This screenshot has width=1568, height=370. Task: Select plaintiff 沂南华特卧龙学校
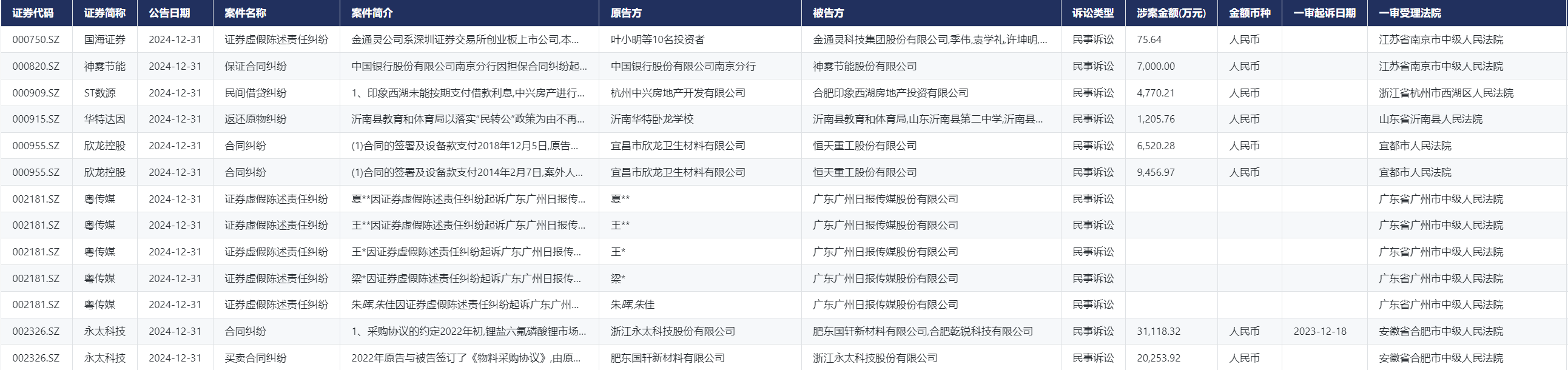[652, 119]
